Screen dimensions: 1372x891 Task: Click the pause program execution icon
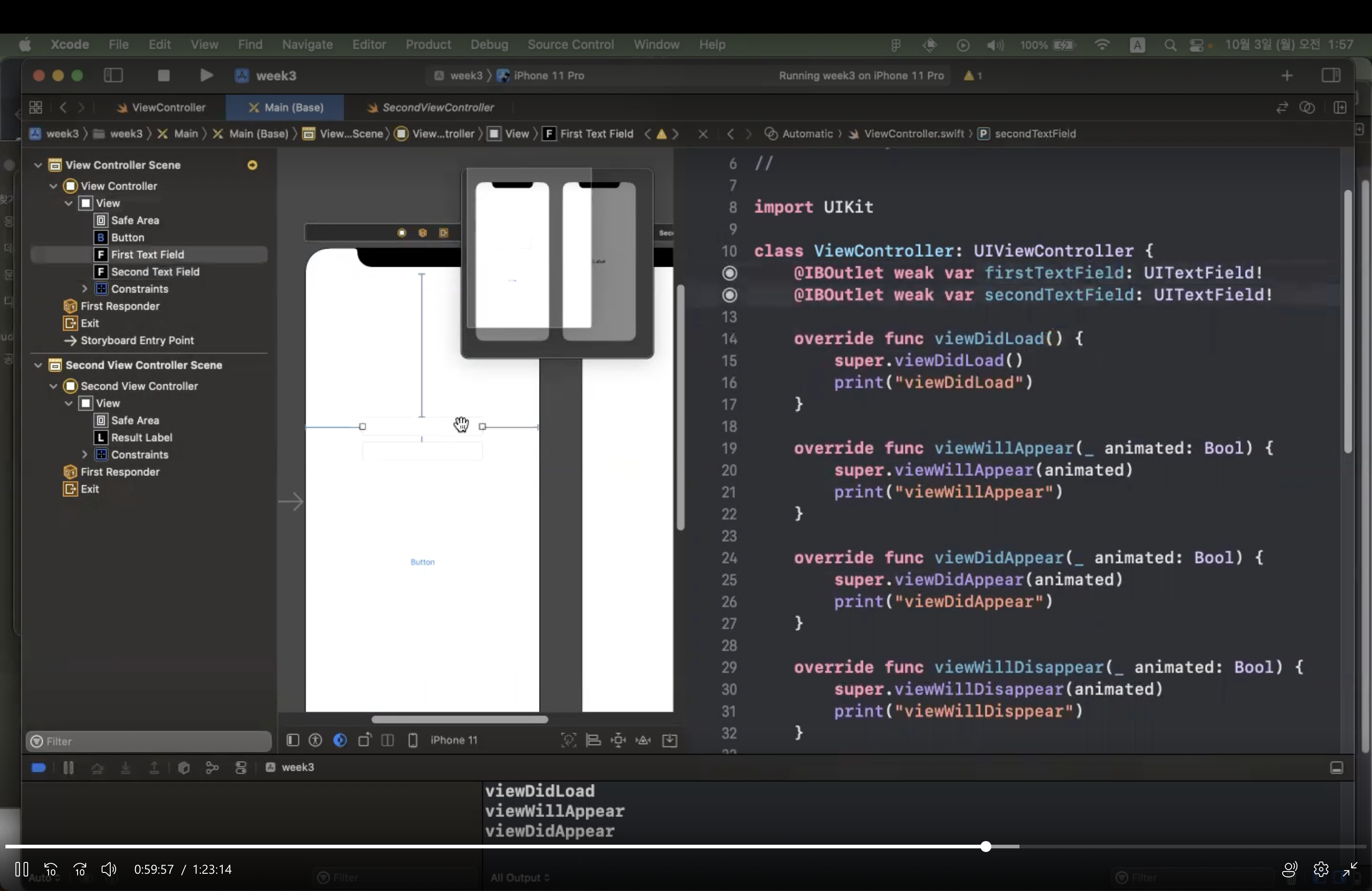coord(68,768)
